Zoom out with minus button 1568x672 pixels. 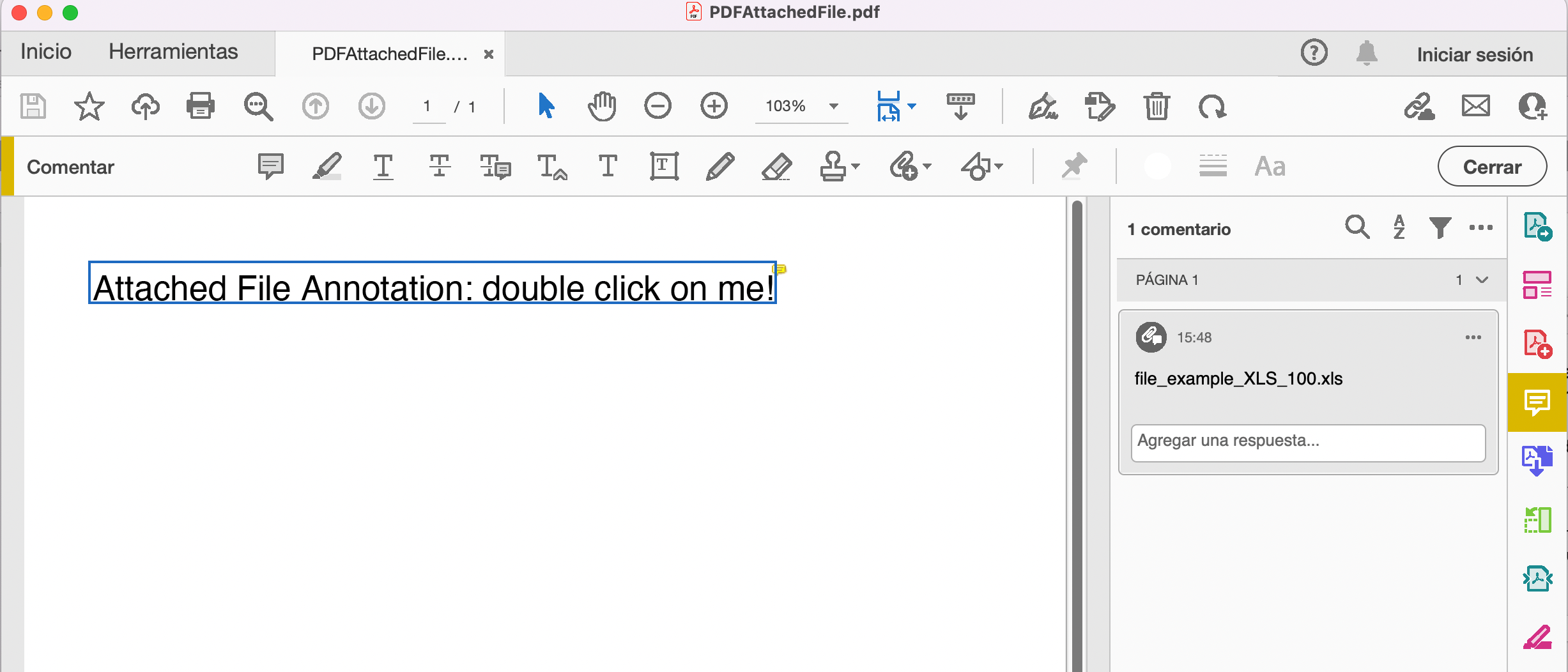pyautogui.click(x=657, y=106)
